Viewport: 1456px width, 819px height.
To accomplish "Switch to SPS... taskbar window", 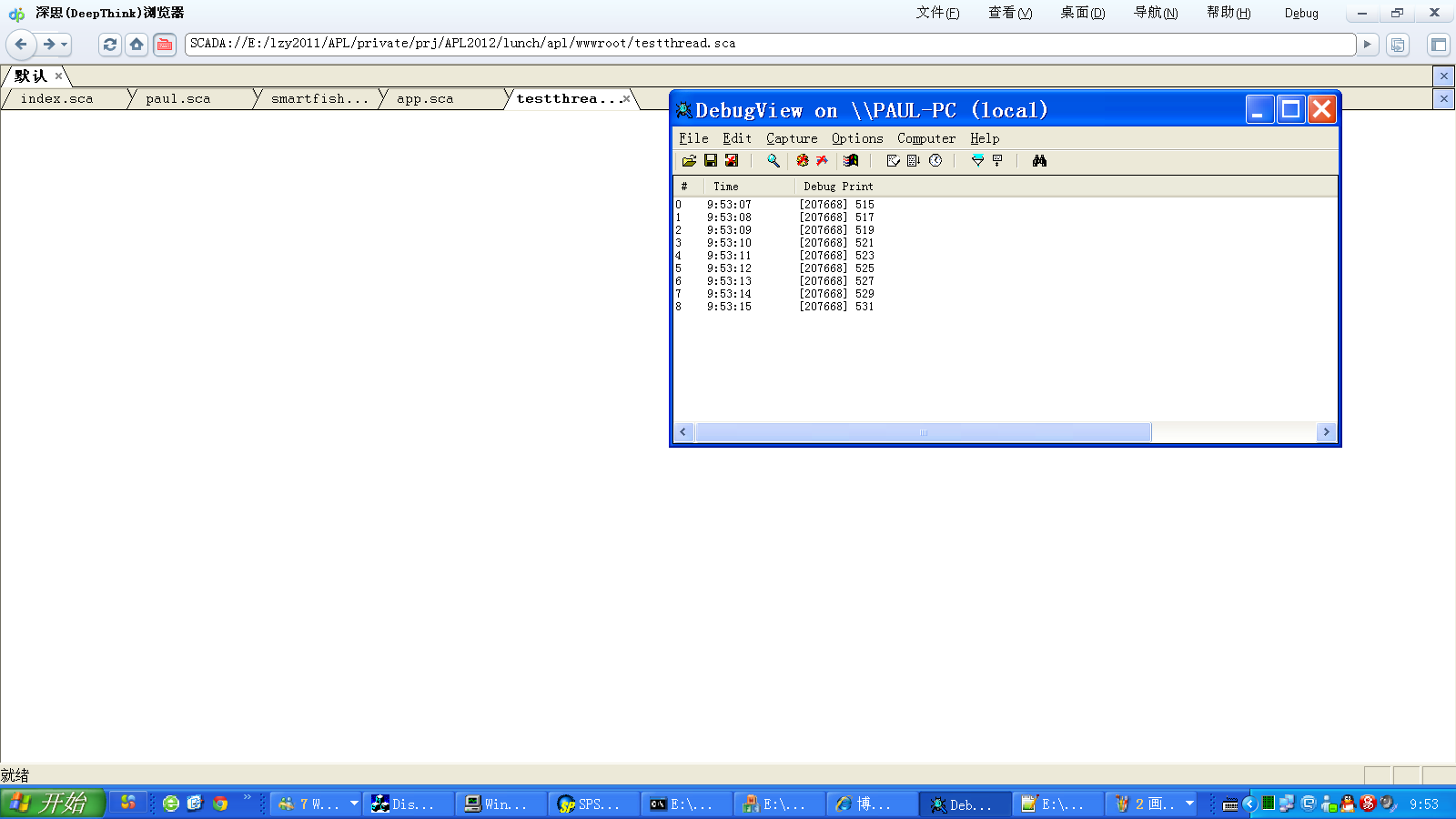I will coord(592,804).
